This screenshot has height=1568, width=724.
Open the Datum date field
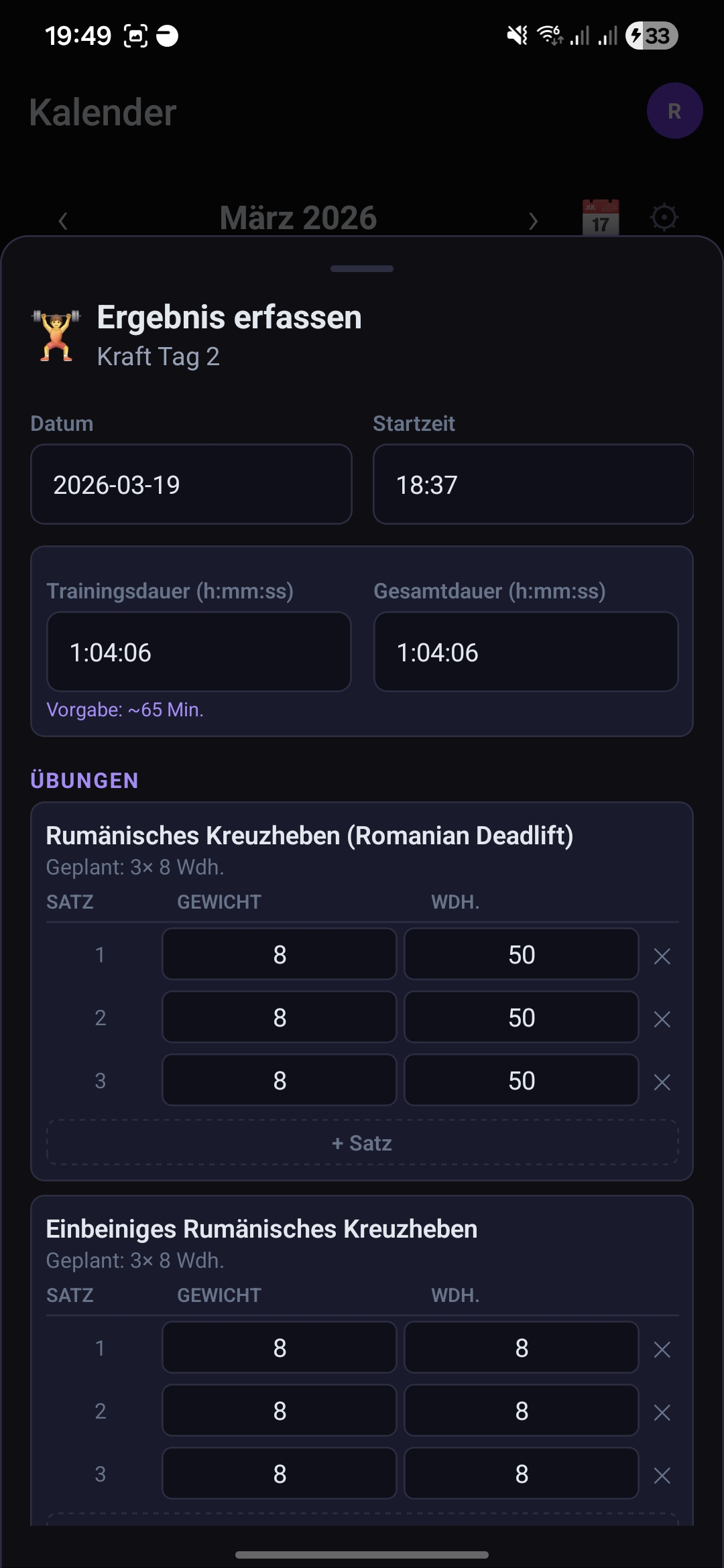[x=191, y=484]
